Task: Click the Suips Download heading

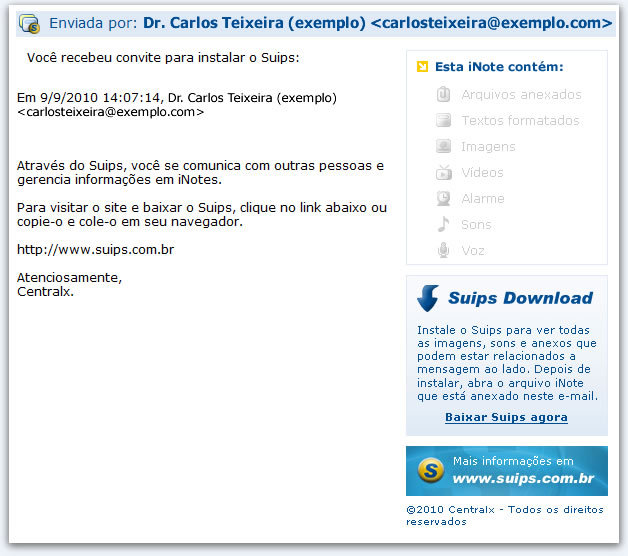Action: coord(520,298)
